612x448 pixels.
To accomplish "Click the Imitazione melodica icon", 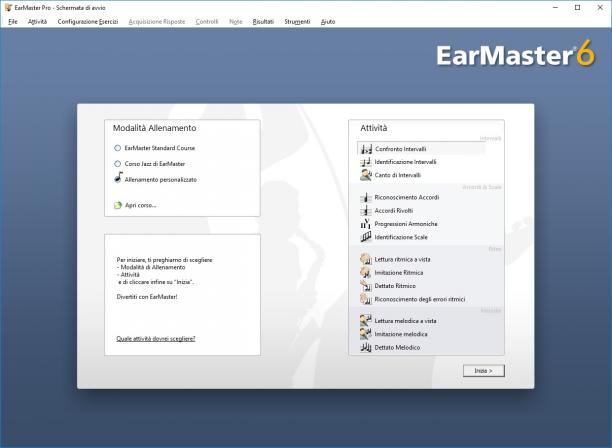I will pos(366,334).
